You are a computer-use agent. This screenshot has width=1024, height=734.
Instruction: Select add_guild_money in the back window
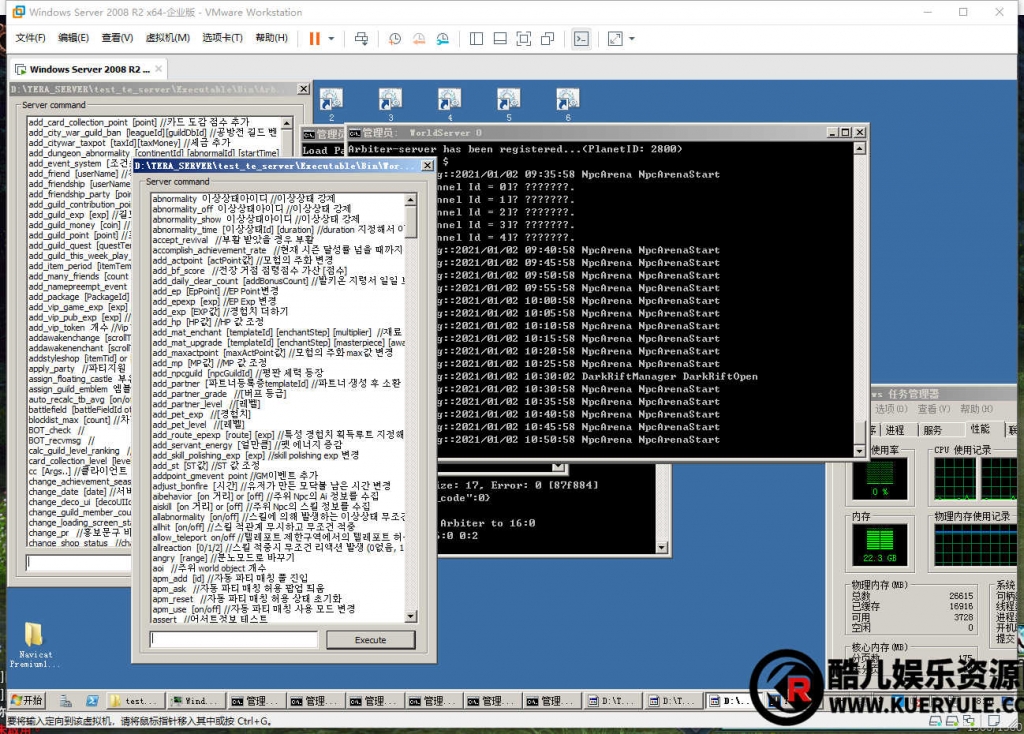(79, 225)
